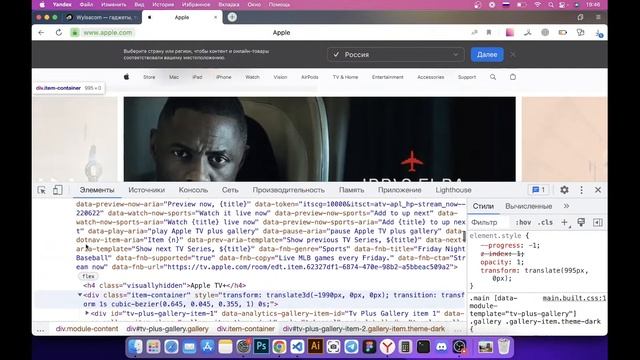
Task: Open the TV & Home nav link
Action: pyautogui.click(x=345, y=77)
